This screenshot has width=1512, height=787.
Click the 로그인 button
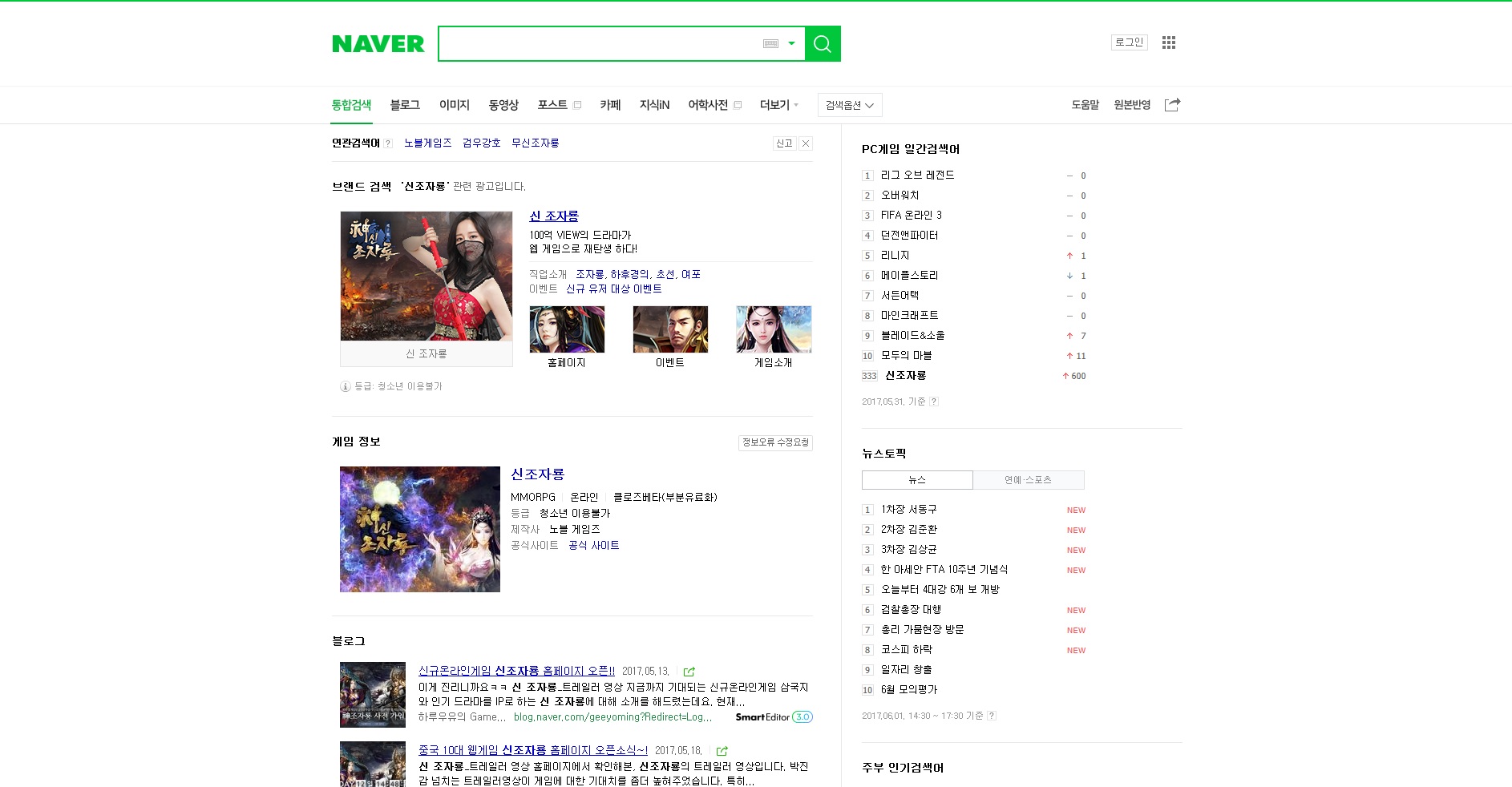[x=1129, y=42]
